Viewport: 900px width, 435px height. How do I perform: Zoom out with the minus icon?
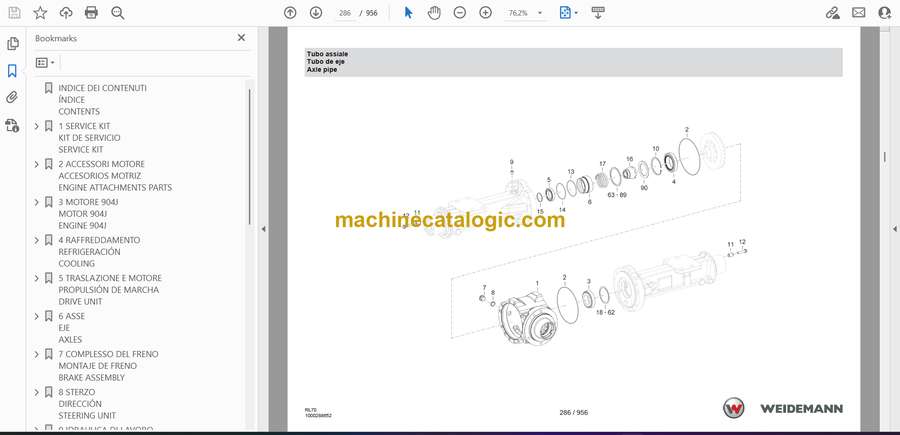(x=460, y=13)
